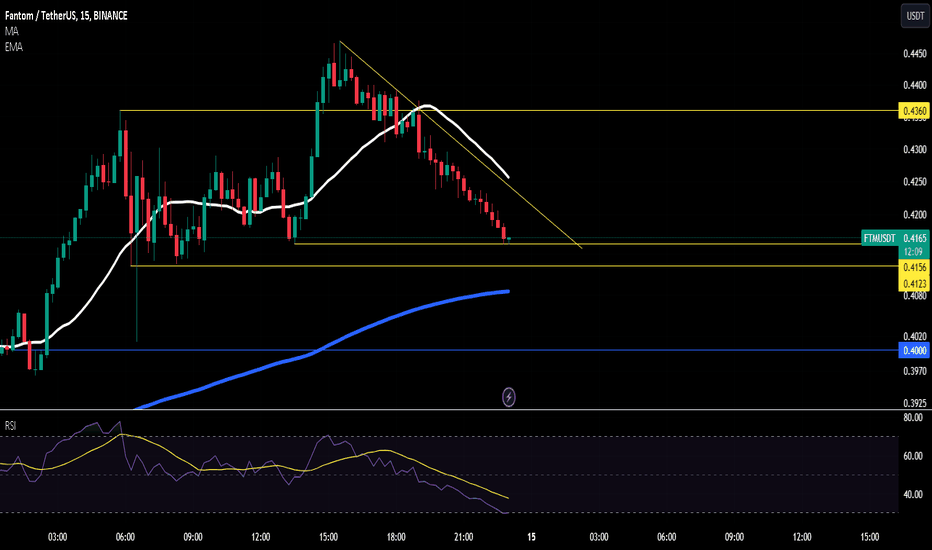Click the EMA indicator label

pos(14,47)
